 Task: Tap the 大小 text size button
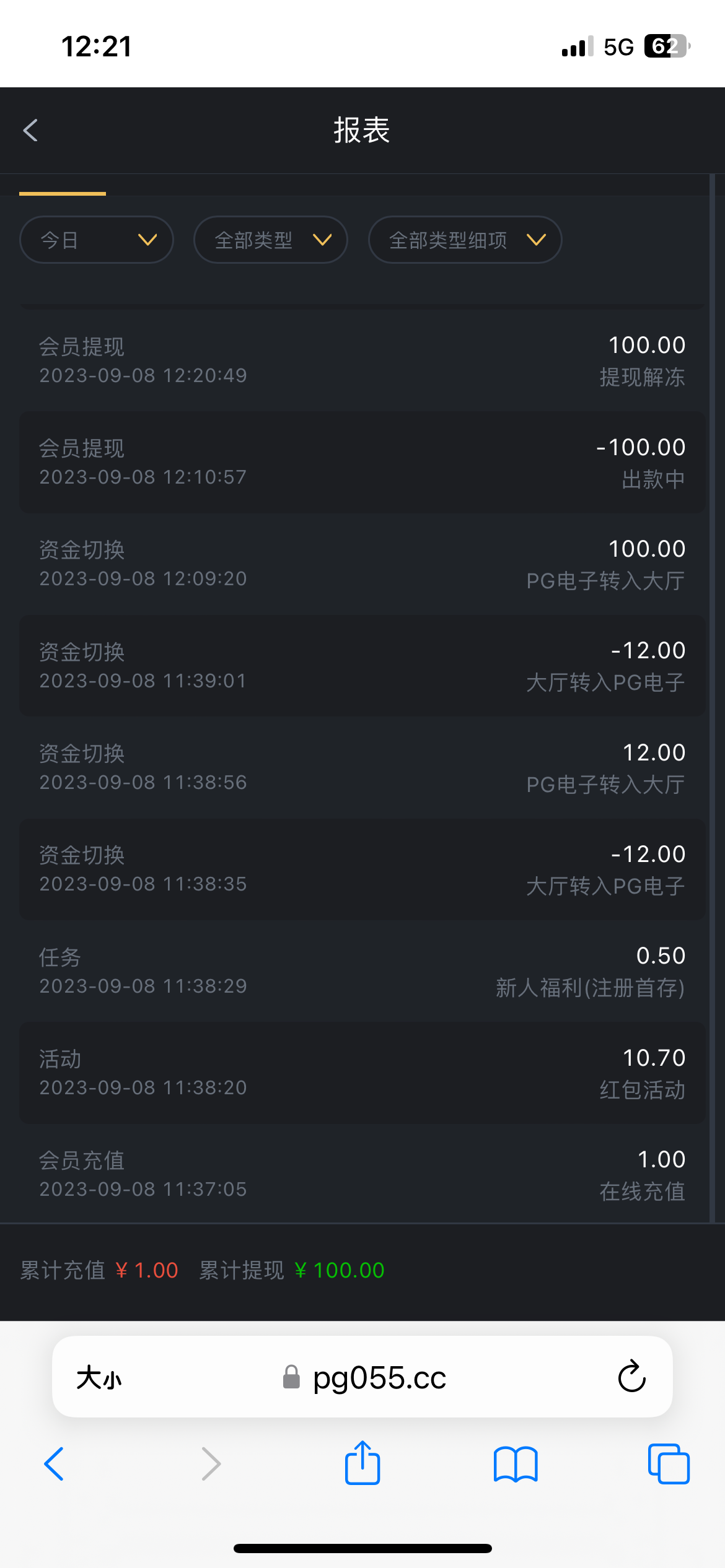(99, 1378)
